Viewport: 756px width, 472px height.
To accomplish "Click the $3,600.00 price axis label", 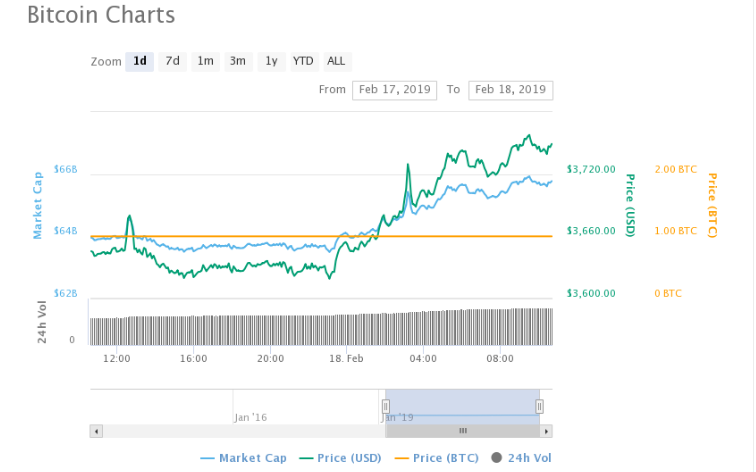I will tap(591, 294).
